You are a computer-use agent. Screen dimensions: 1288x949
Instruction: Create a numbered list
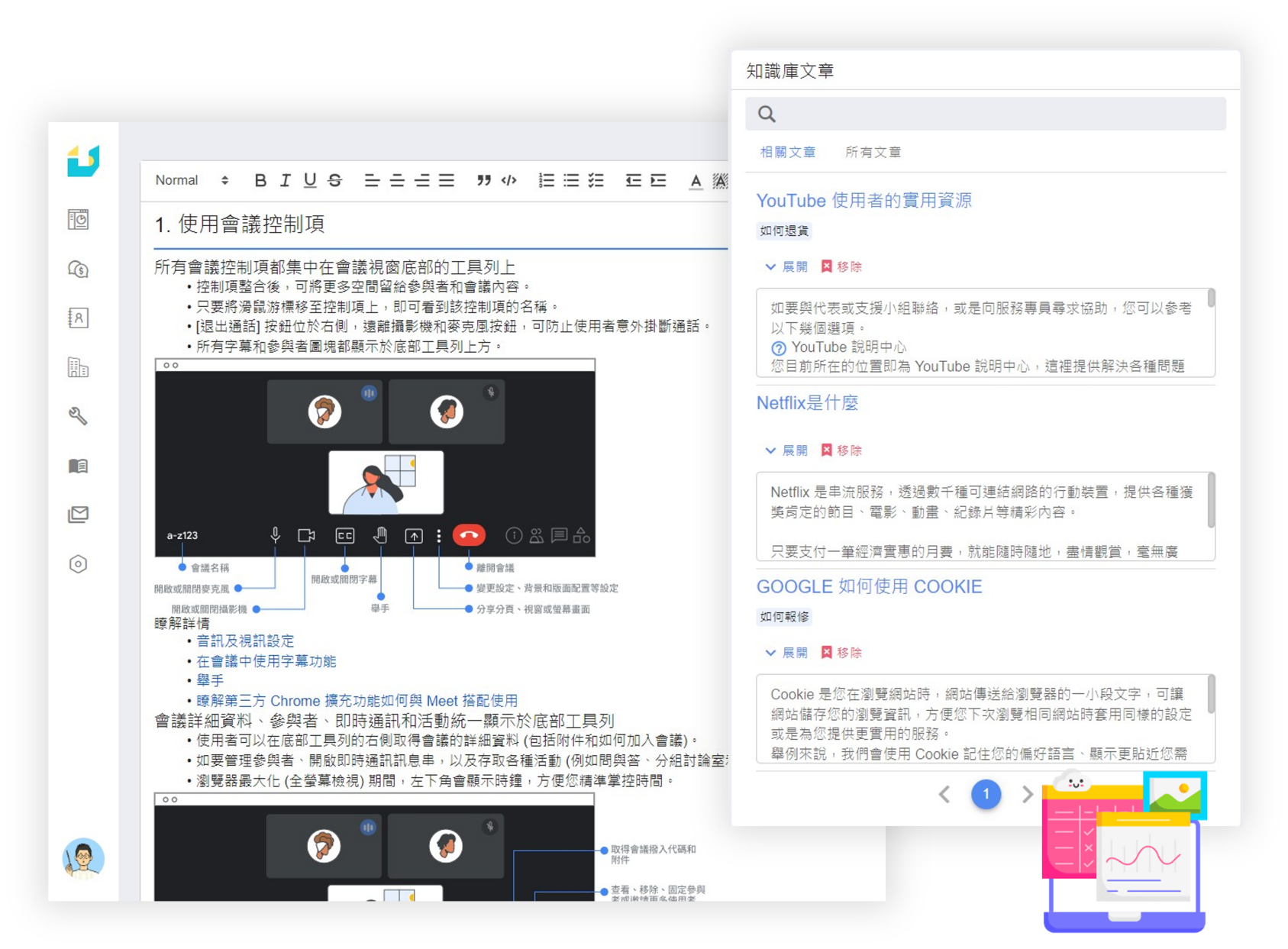546,180
